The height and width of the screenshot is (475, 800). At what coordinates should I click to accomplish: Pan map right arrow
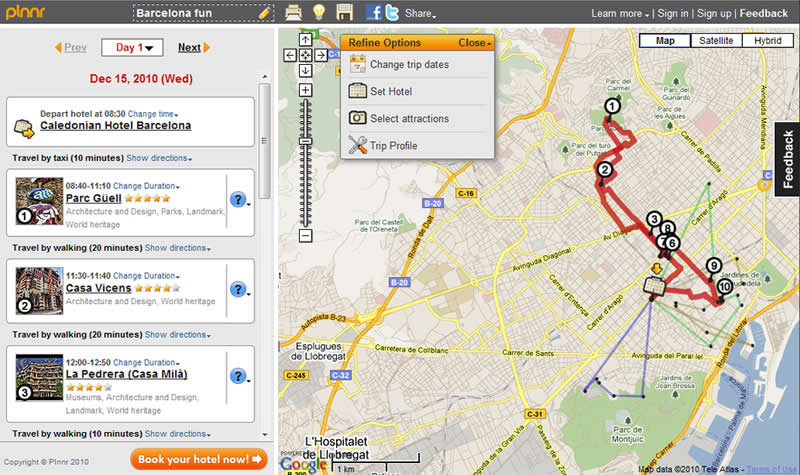(x=320, y=55)
